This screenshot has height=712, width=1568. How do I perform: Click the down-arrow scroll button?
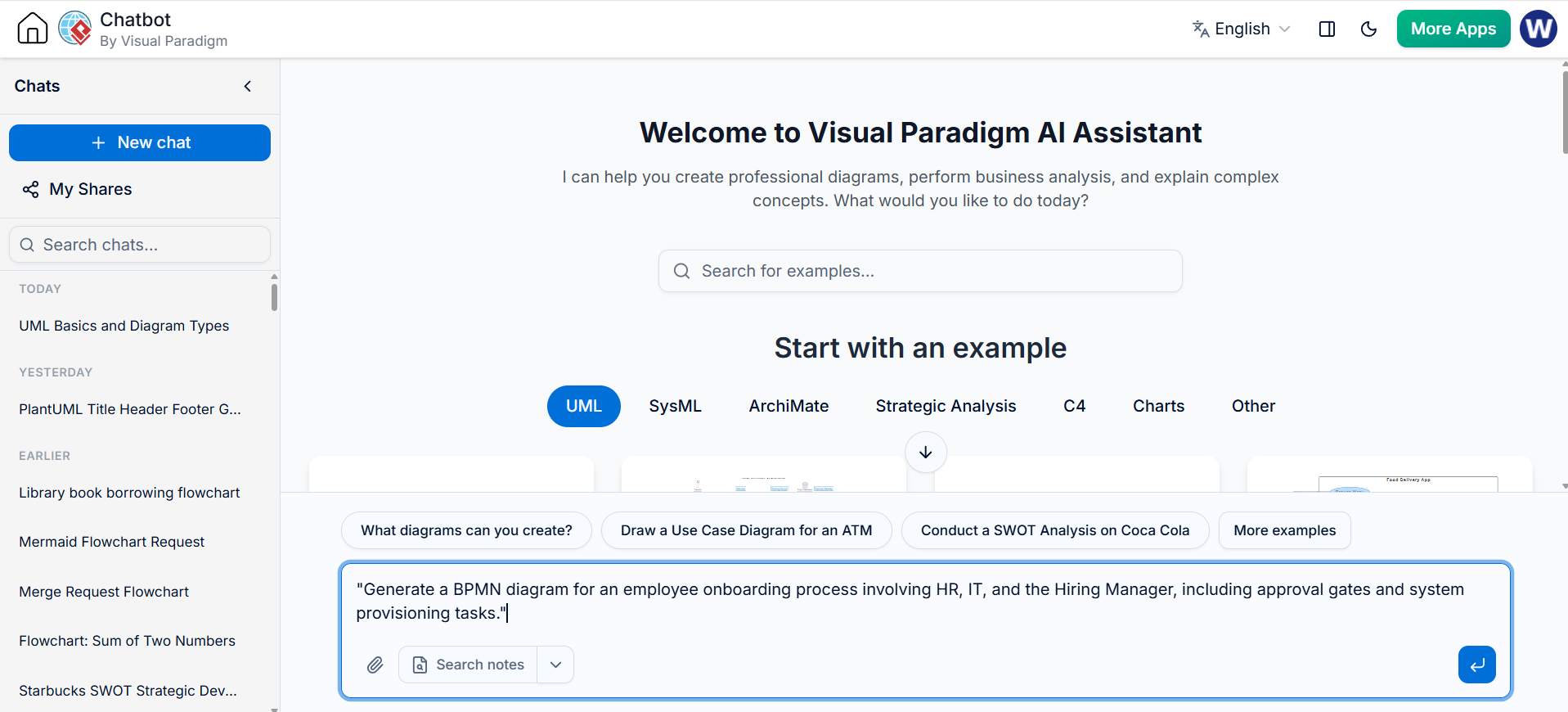(926, 453)
